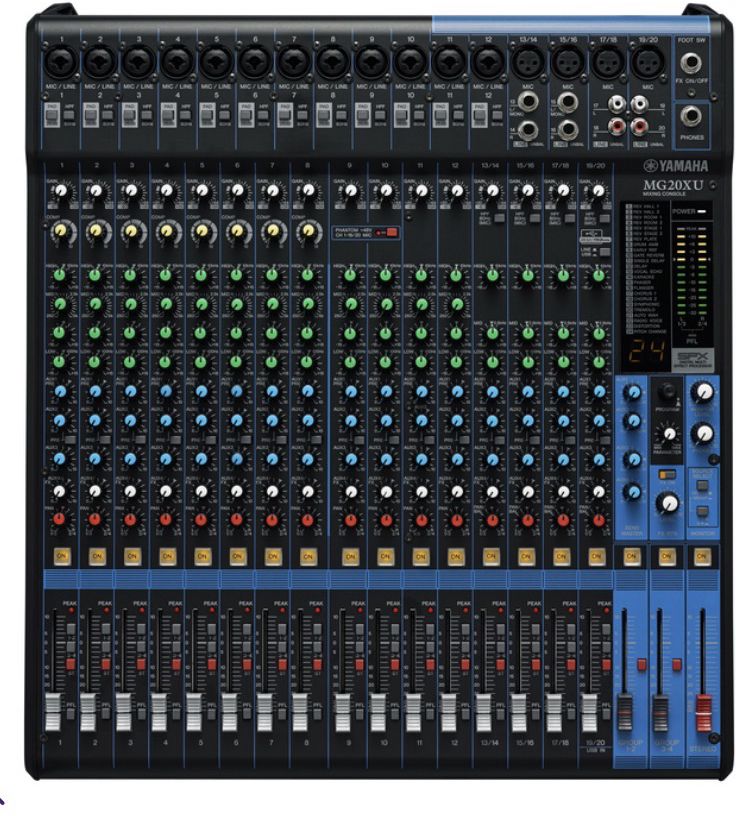The image size is (736, 816).
Task: Click the channel 3 HIGH EQ green knob
Action: tap(131, 275)
